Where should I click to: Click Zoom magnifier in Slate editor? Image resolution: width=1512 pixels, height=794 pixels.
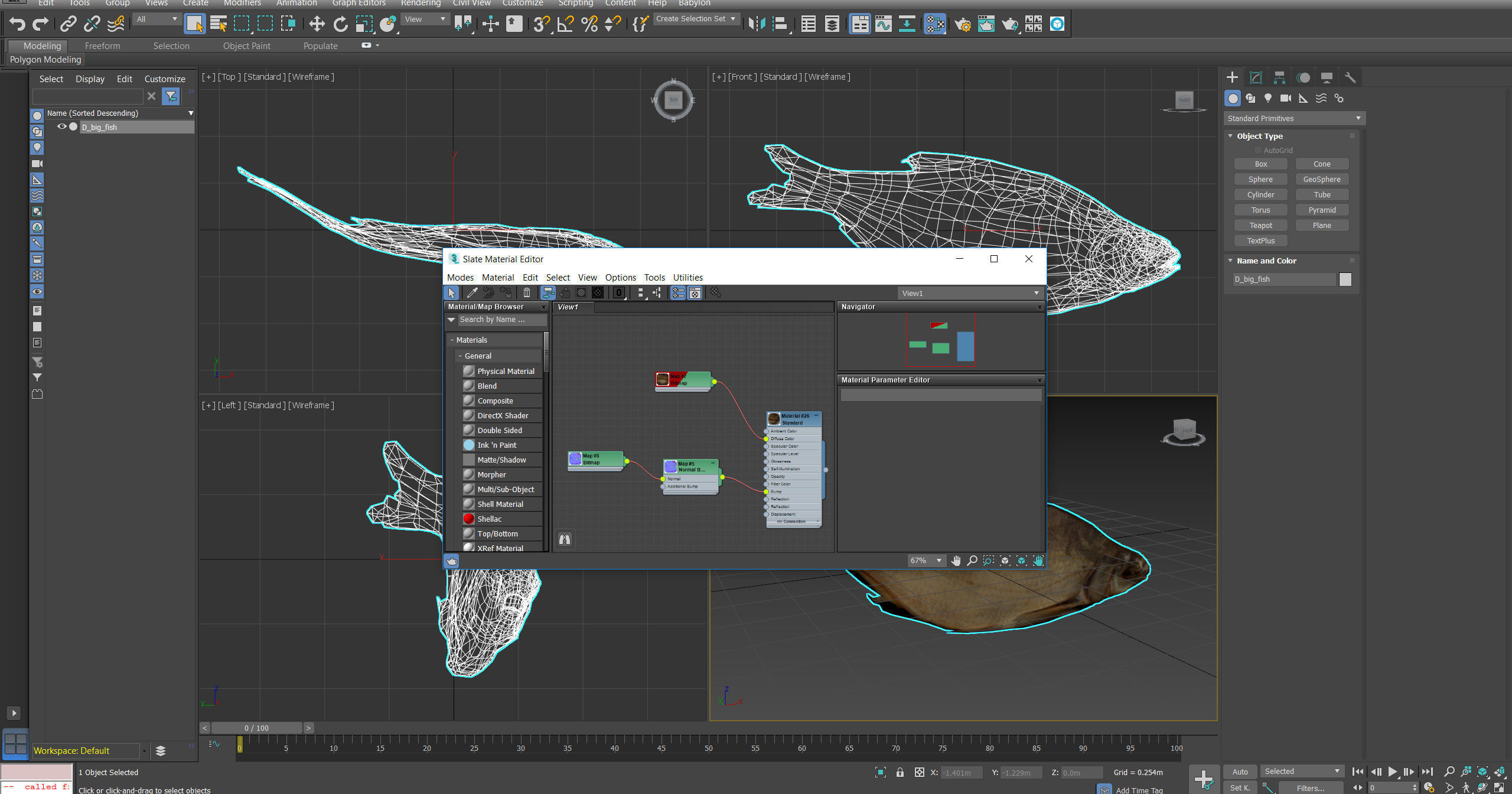[x=972, y=561]
